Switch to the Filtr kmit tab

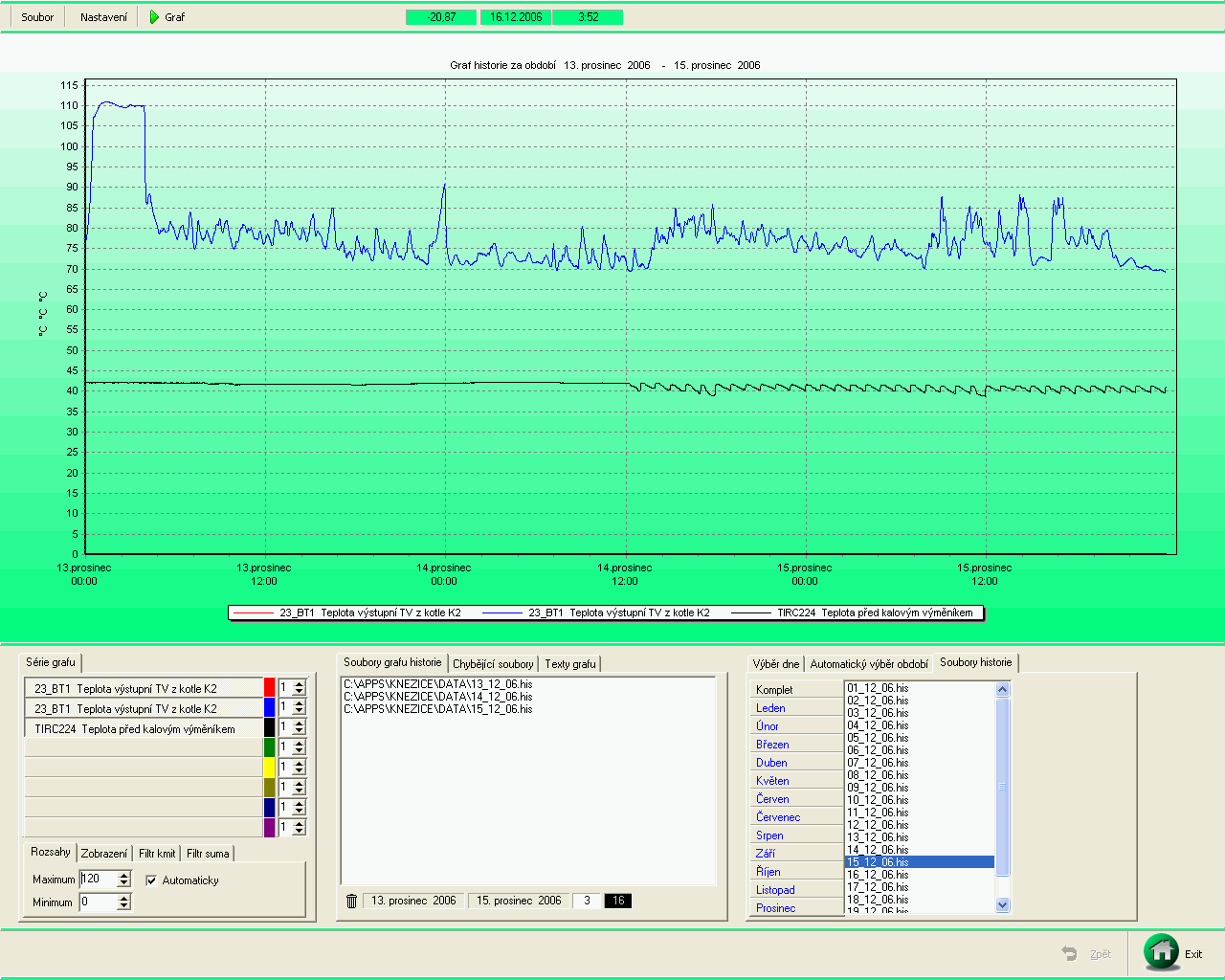pos(157,854)
